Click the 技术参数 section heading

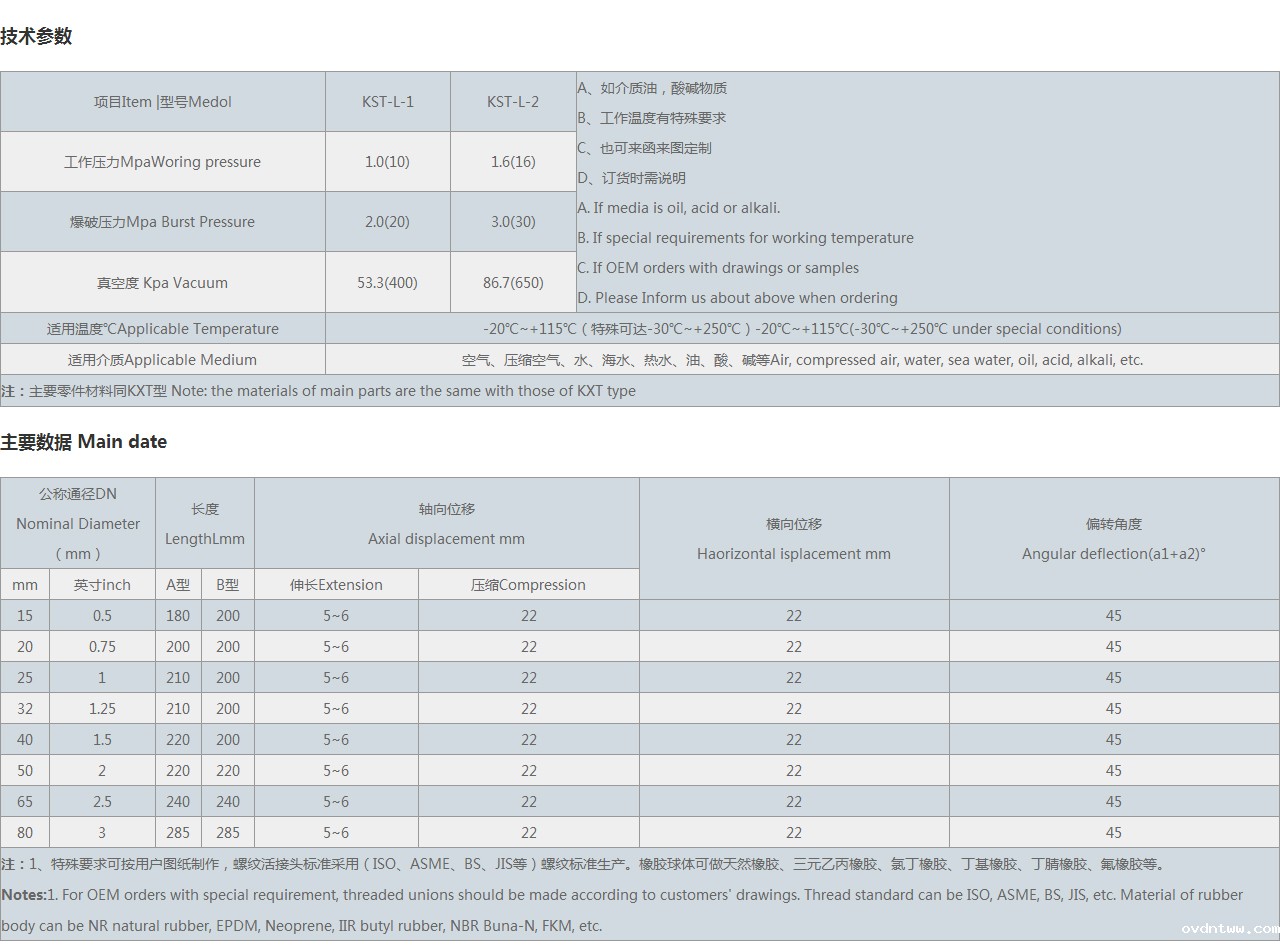click(36, 37)
